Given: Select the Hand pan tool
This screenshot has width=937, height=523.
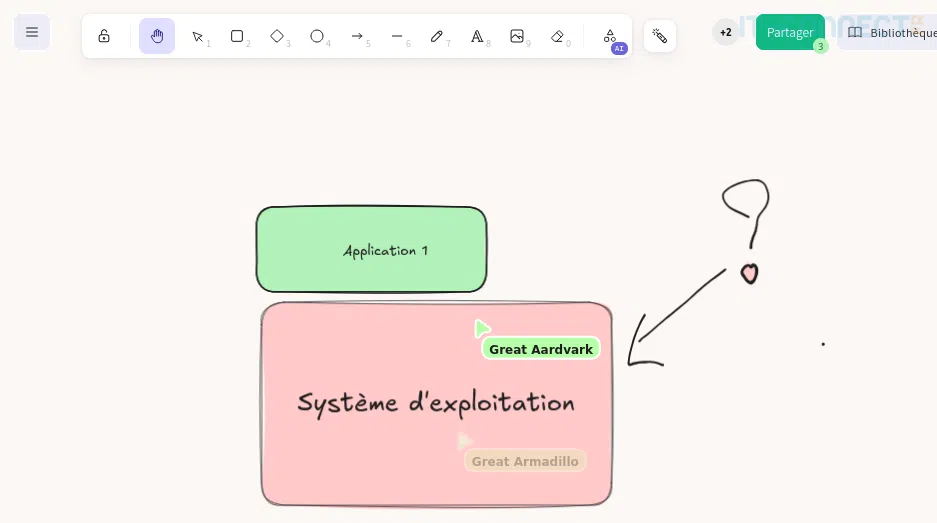Looking at the screenshot, I should pos(157,36).
